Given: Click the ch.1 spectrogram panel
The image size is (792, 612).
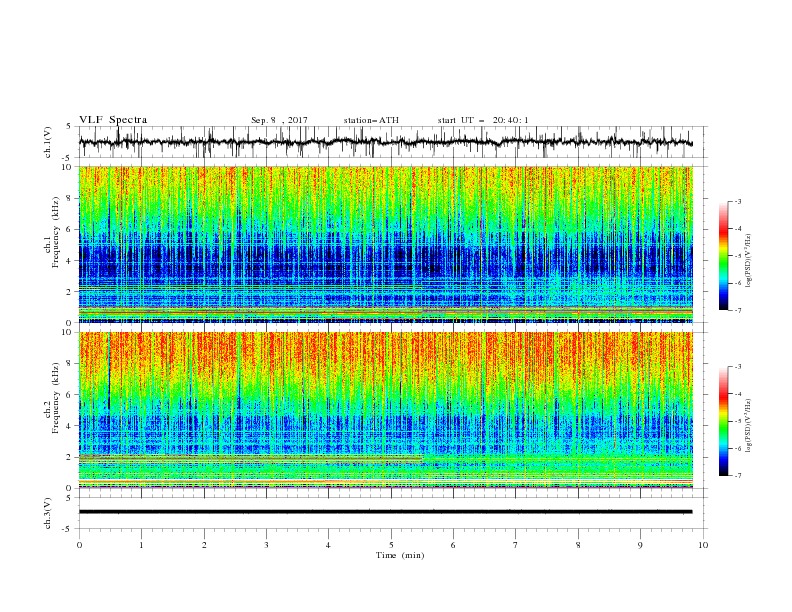Looking at the screenshot, I should [x=385, y=244].
